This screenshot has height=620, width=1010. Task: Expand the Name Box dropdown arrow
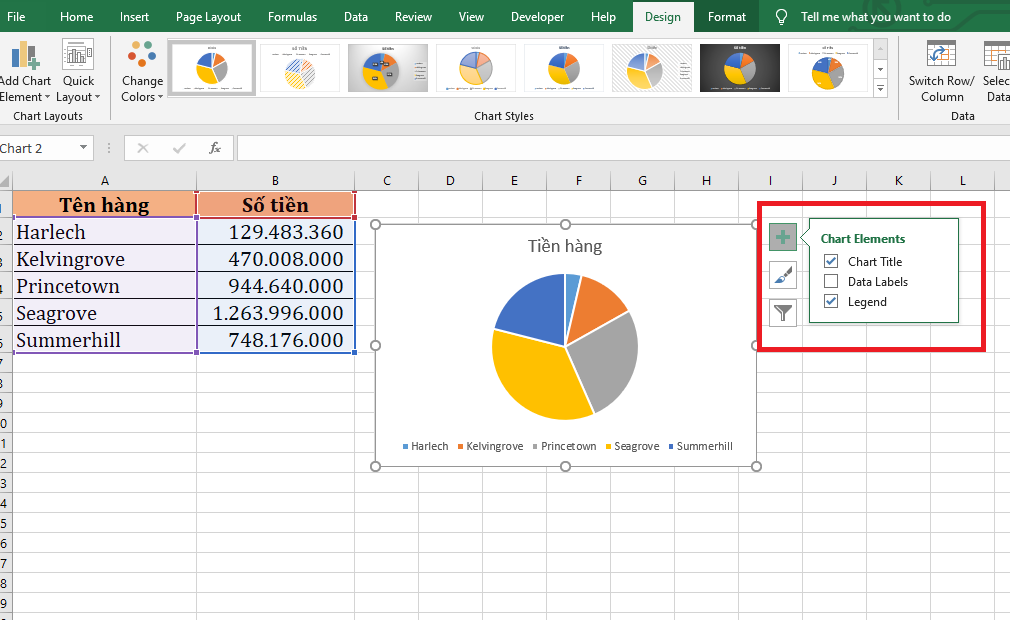[x=83, y=148]
